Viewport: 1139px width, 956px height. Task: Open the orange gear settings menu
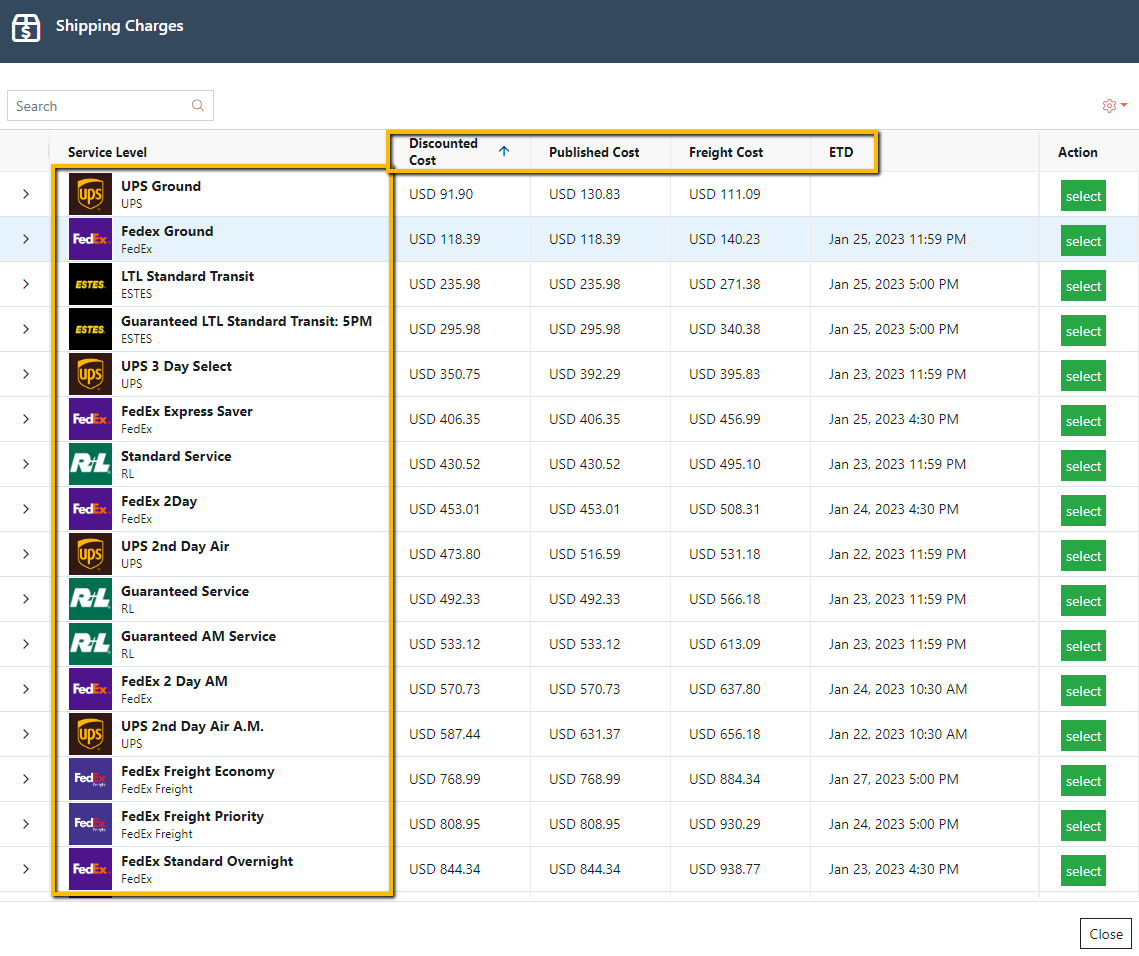(1114, 105)
